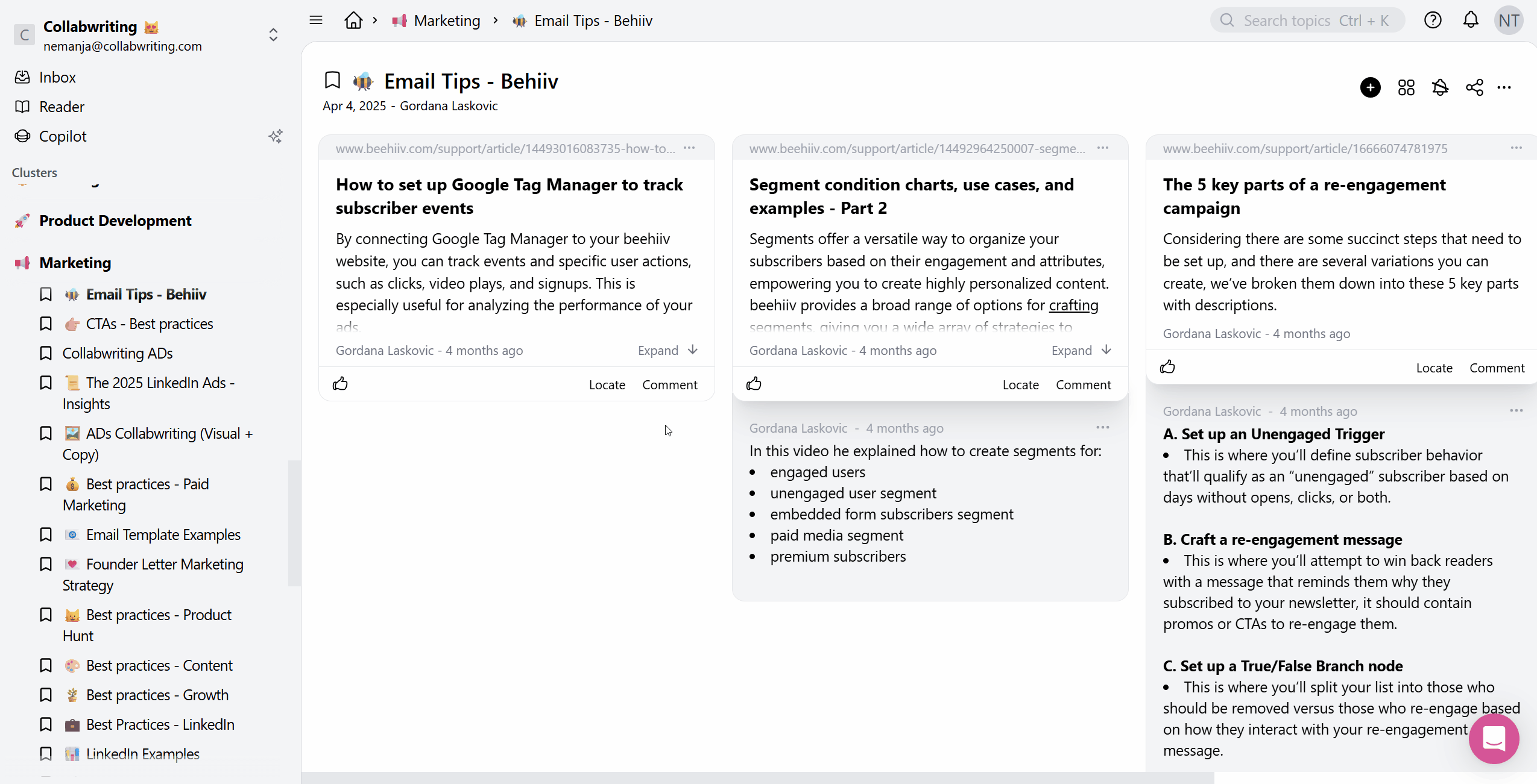Open the Segment condition card's three-dot menu

point(1102,148)
